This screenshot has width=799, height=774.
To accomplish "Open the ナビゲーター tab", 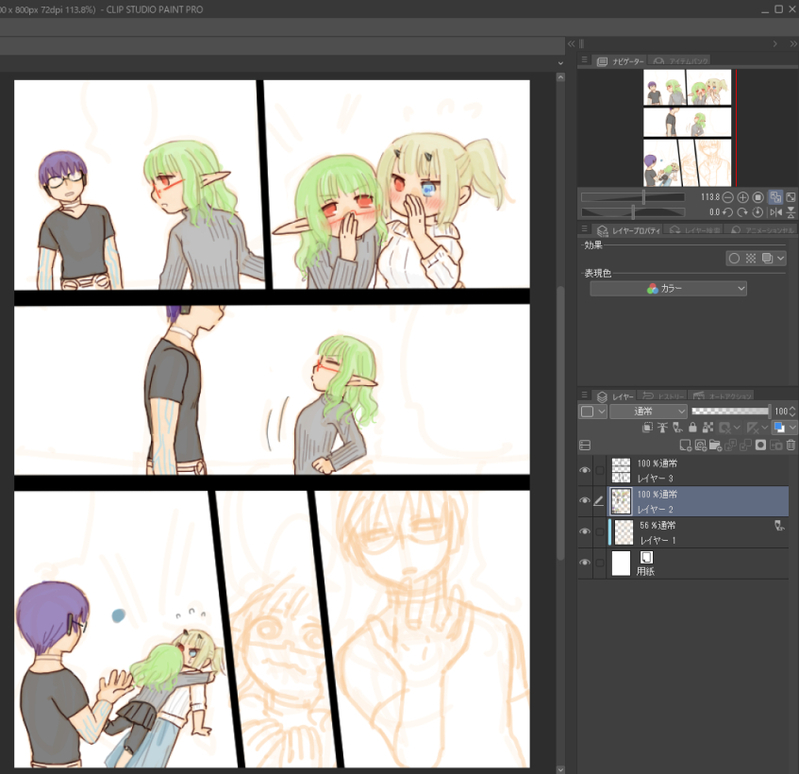I will point(621,61).
